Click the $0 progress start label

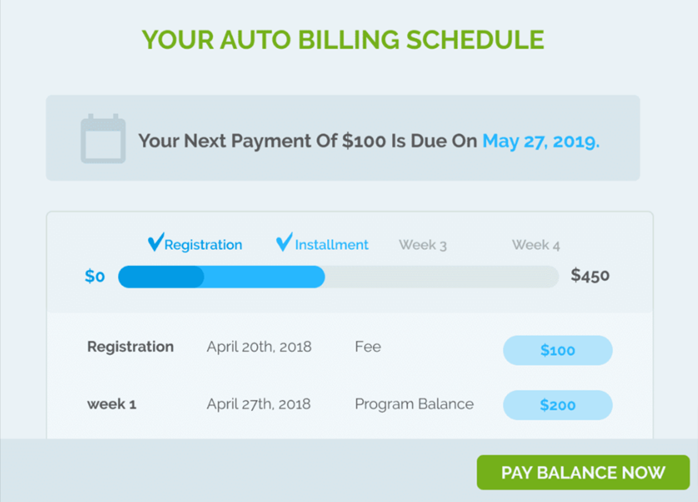(x=95, y=276)
